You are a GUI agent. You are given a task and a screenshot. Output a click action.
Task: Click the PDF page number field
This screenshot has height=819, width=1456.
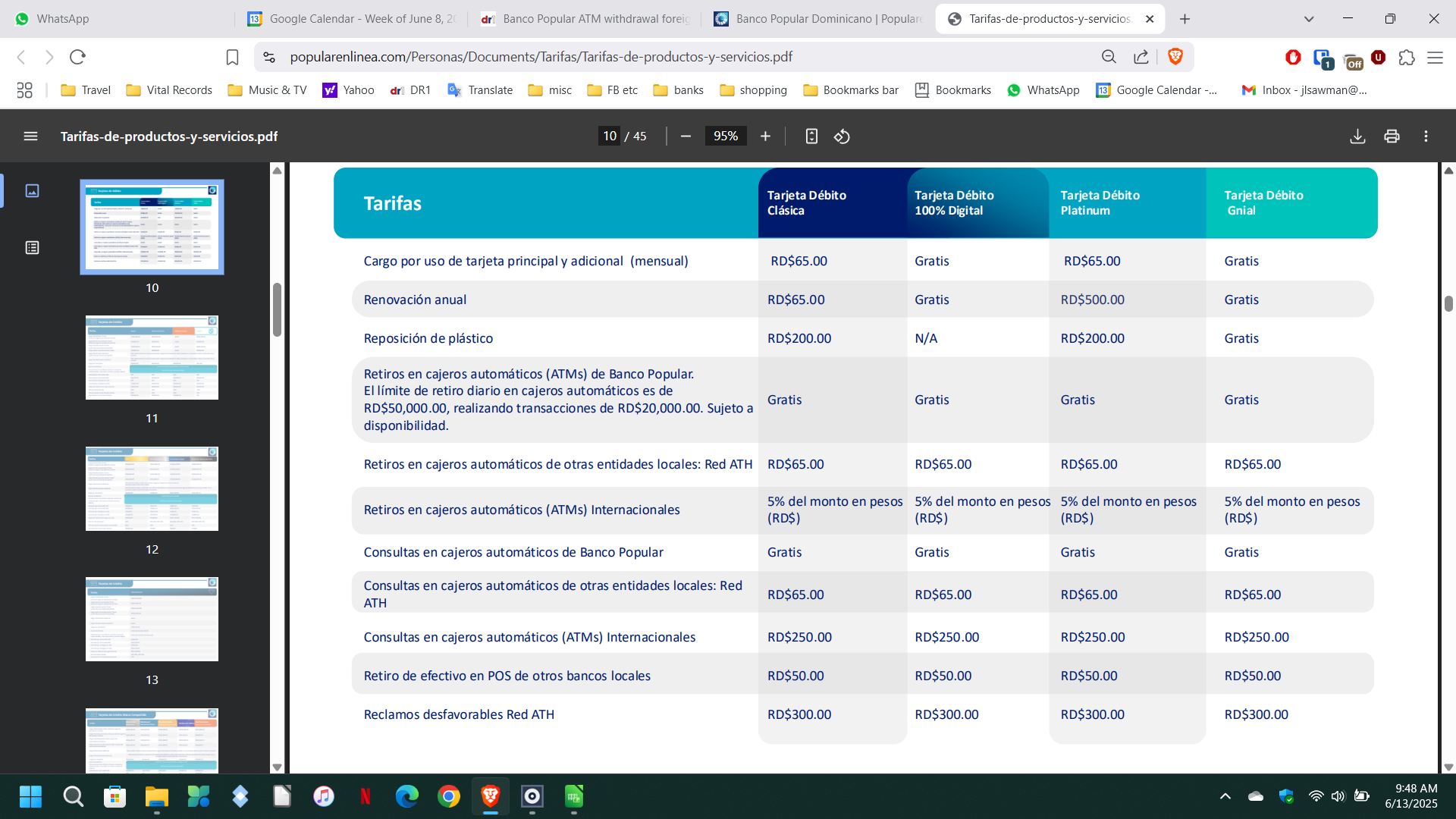[x=610, y=136]
